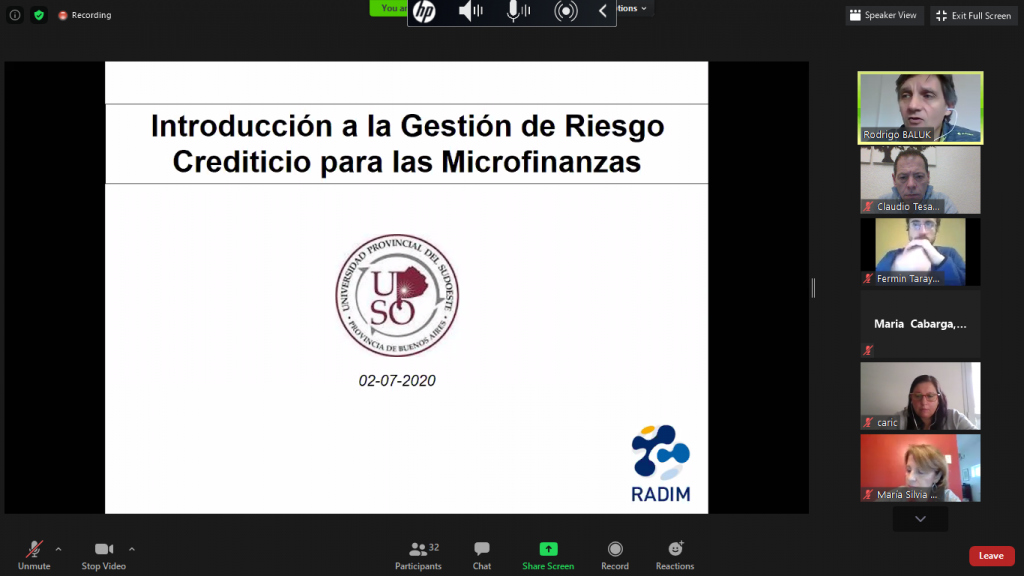Switch to Speaker View

point(884,15)
